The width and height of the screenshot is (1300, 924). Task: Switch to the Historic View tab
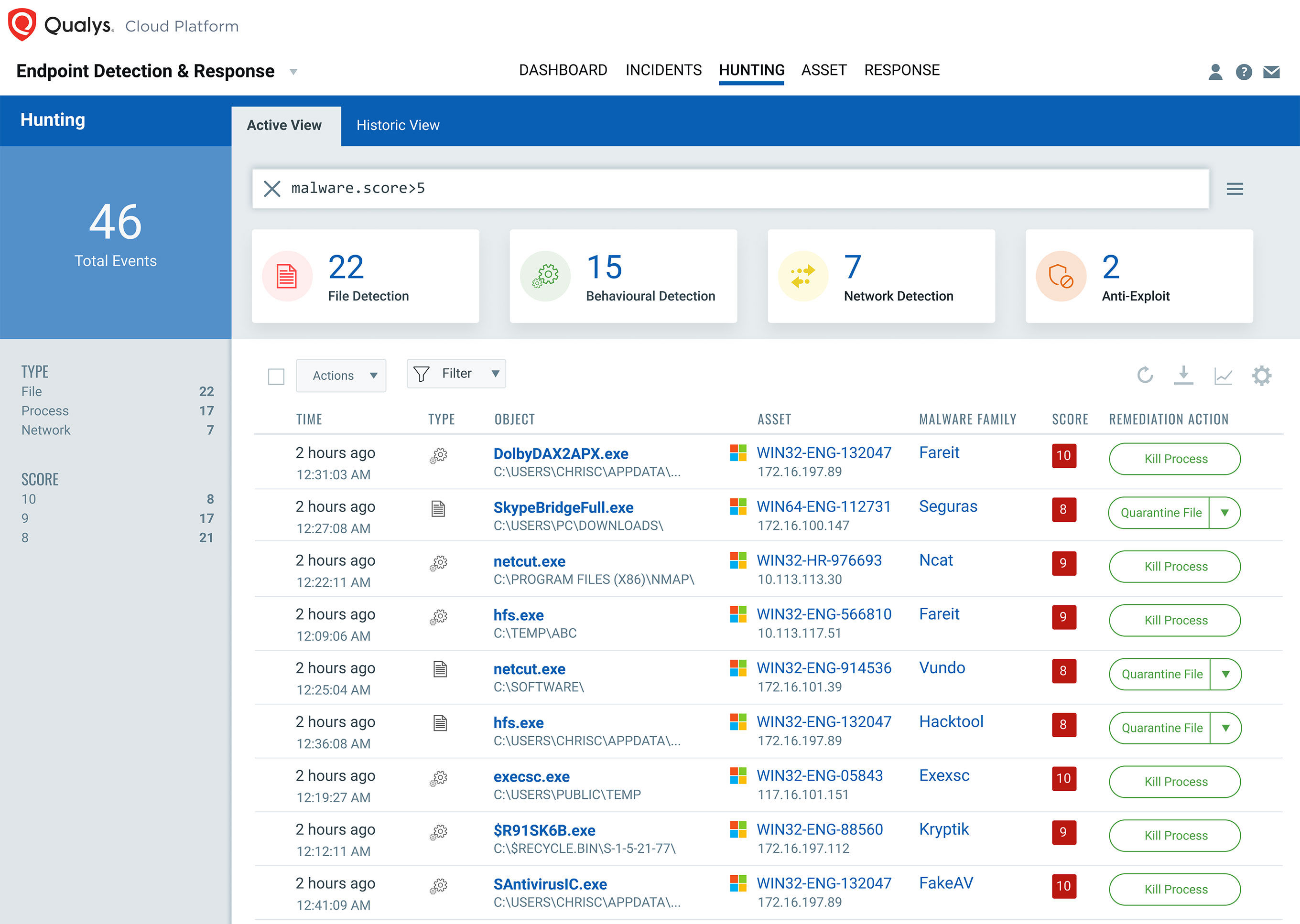click(398, 125)
